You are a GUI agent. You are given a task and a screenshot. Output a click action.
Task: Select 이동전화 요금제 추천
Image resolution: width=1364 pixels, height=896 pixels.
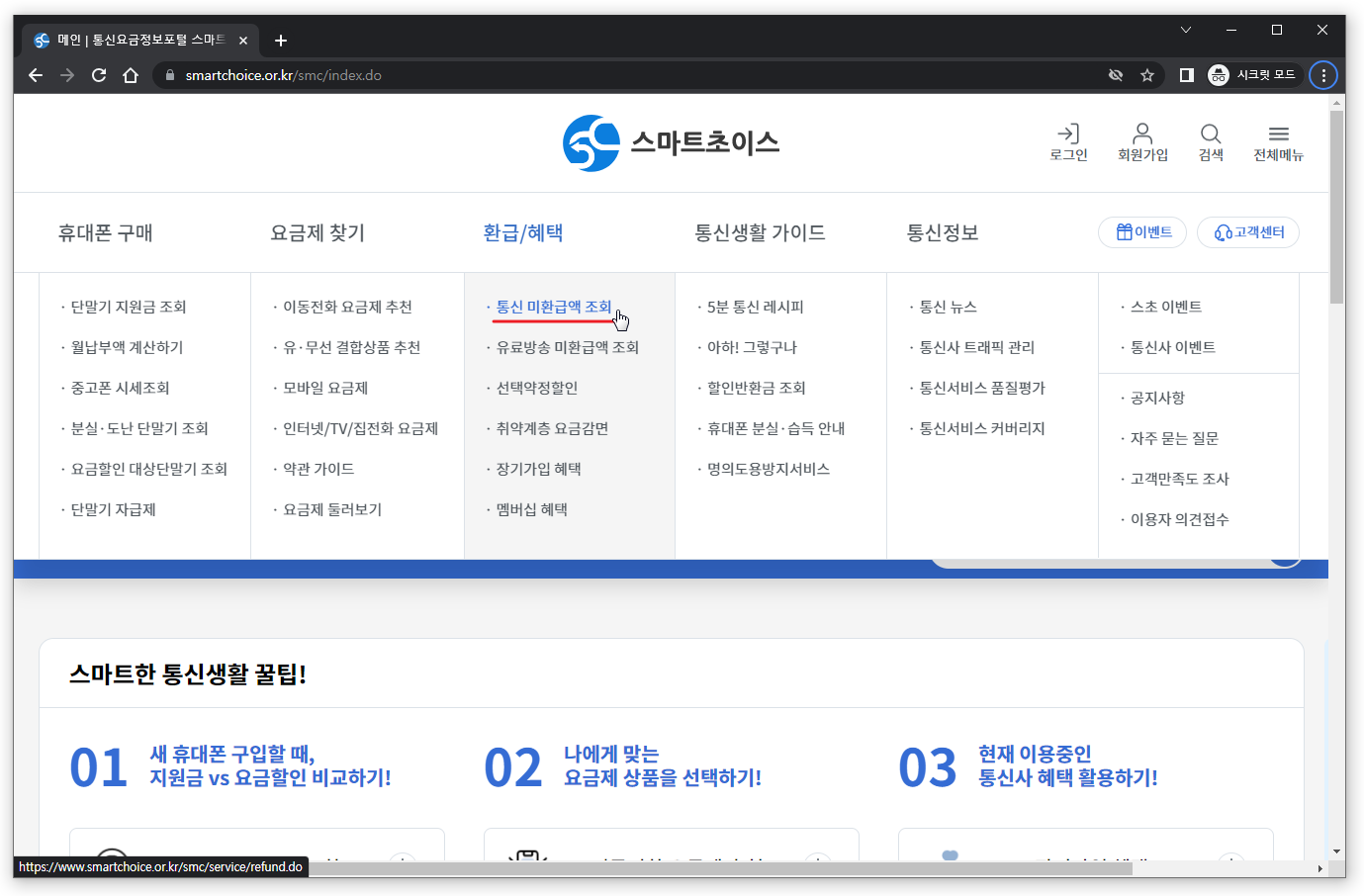point(347,307)
